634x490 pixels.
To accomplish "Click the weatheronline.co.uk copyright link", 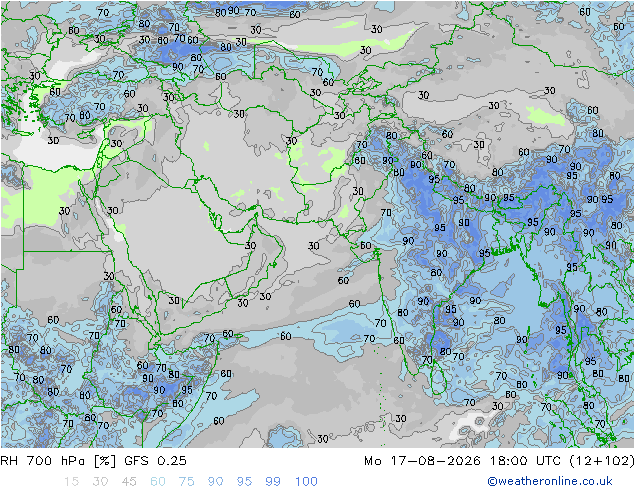I will [549, 481].
